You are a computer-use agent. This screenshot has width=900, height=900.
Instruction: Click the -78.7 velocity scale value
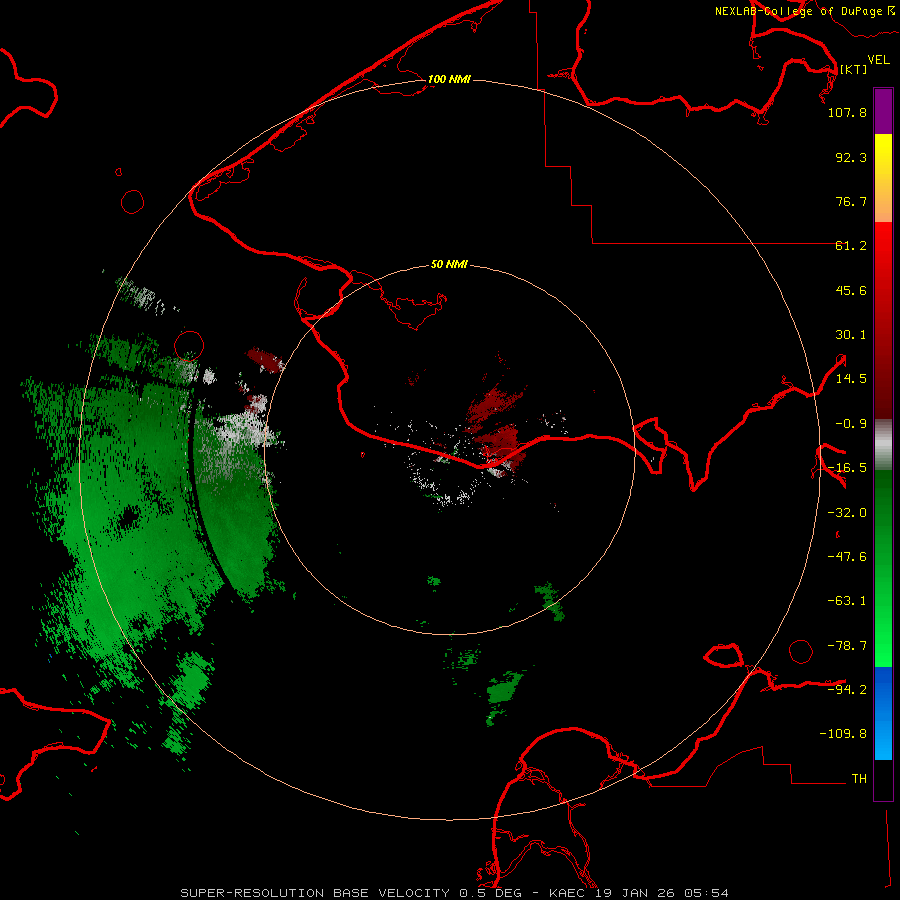847,646
